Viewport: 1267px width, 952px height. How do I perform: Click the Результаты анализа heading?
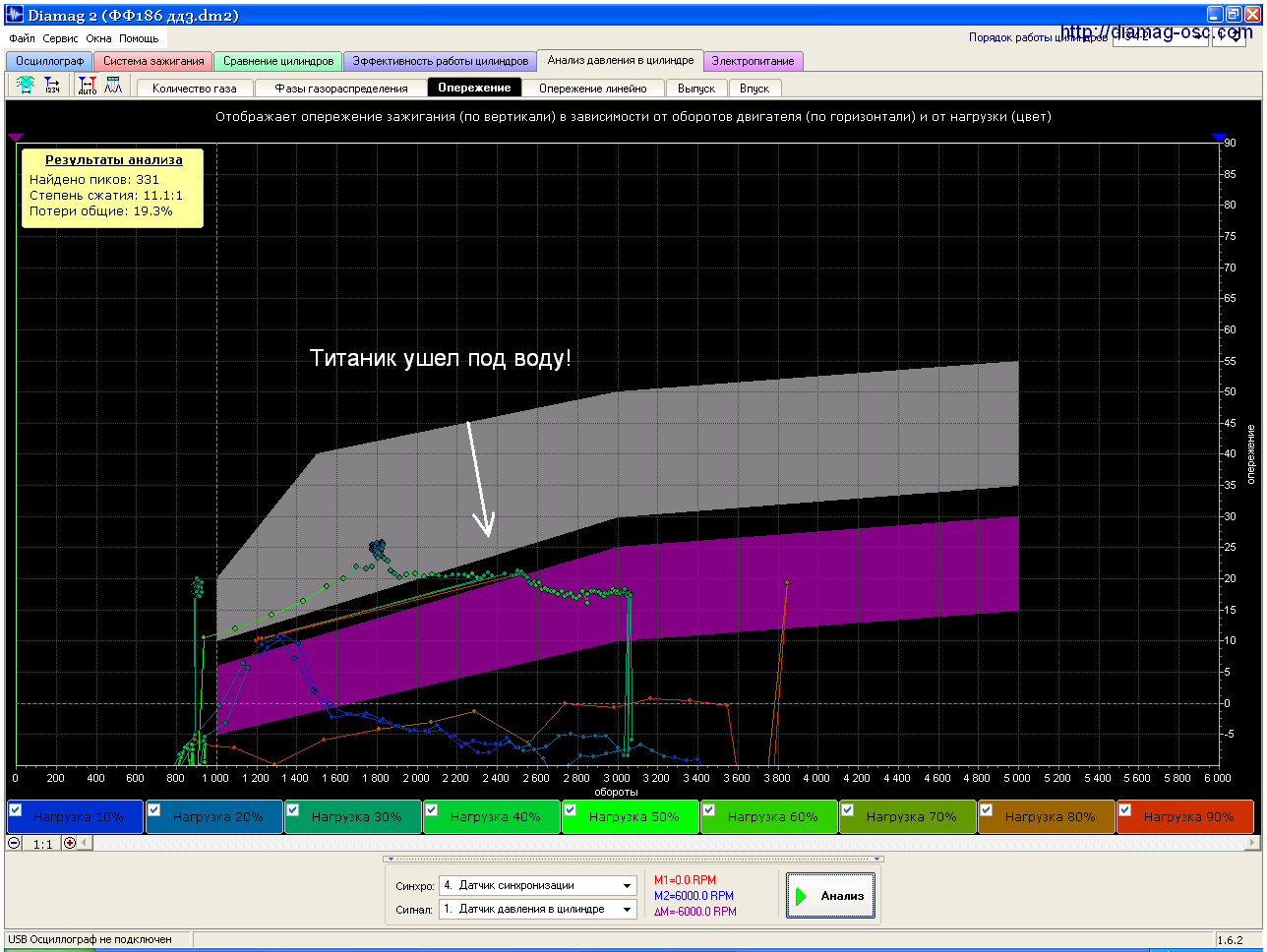[114, 159]
